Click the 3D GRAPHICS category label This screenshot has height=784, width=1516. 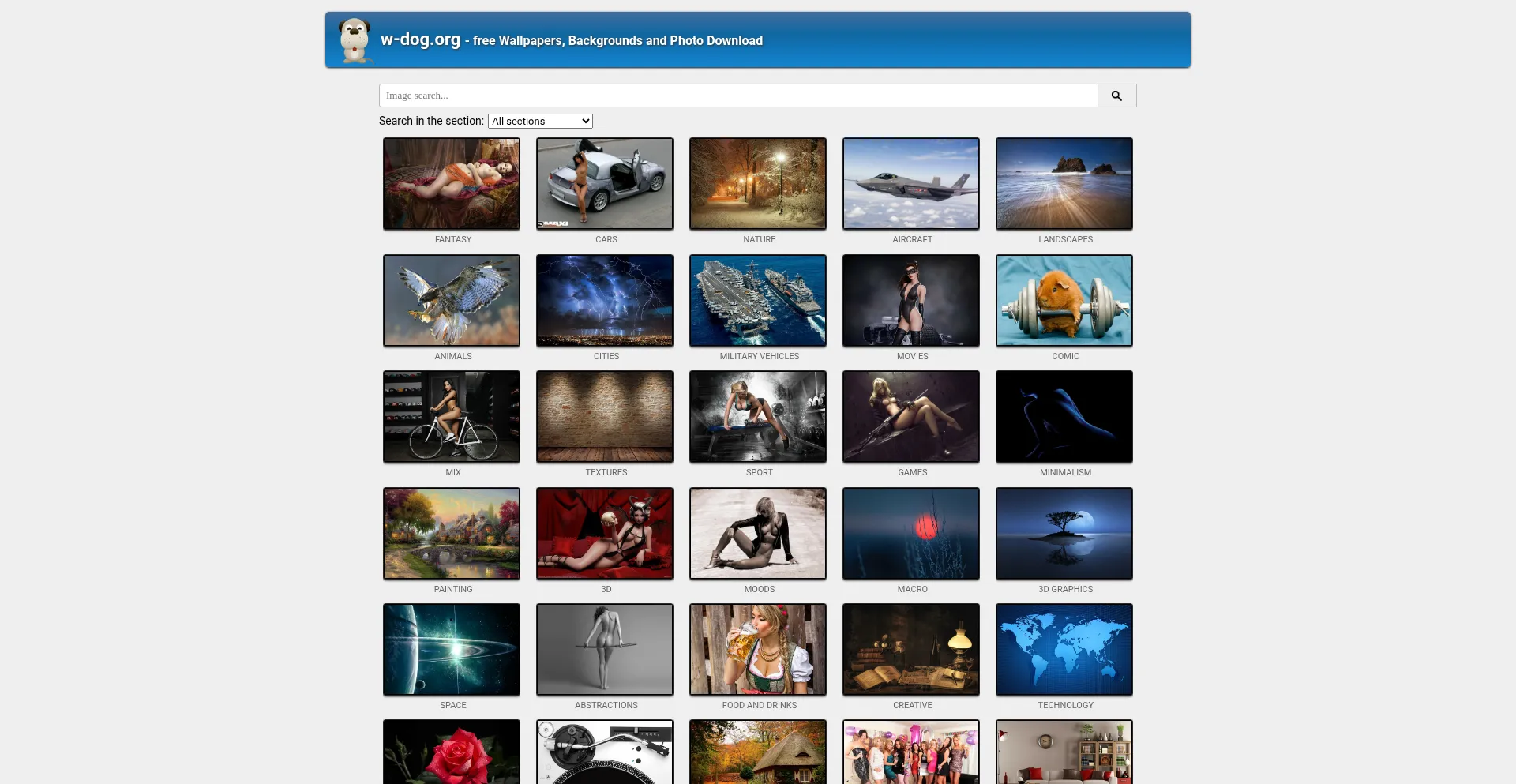1065,589
